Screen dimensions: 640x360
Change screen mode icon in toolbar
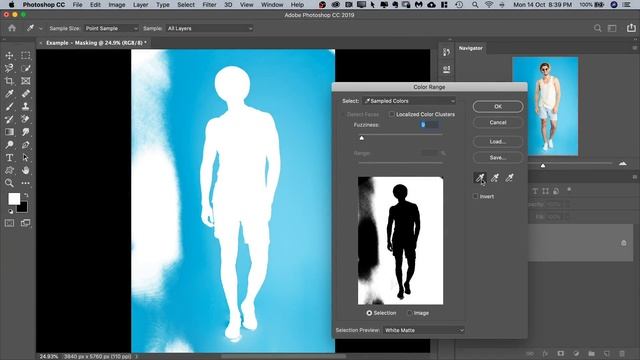pyautogui.click(x=25, y=223)
